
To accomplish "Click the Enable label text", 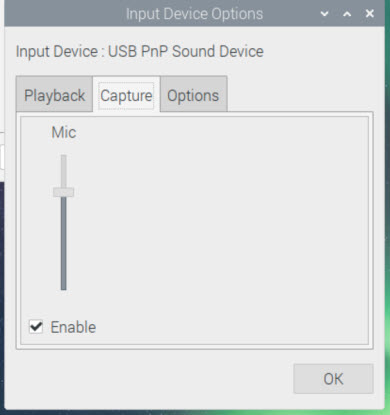I will point(73,327).
